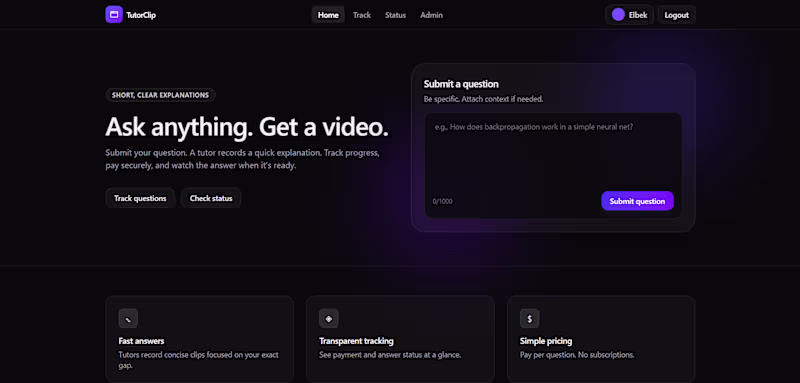The width and height of the screenshot is (800, 383).
Task: Click the Submit question button
Action: [x=637, y=201]
